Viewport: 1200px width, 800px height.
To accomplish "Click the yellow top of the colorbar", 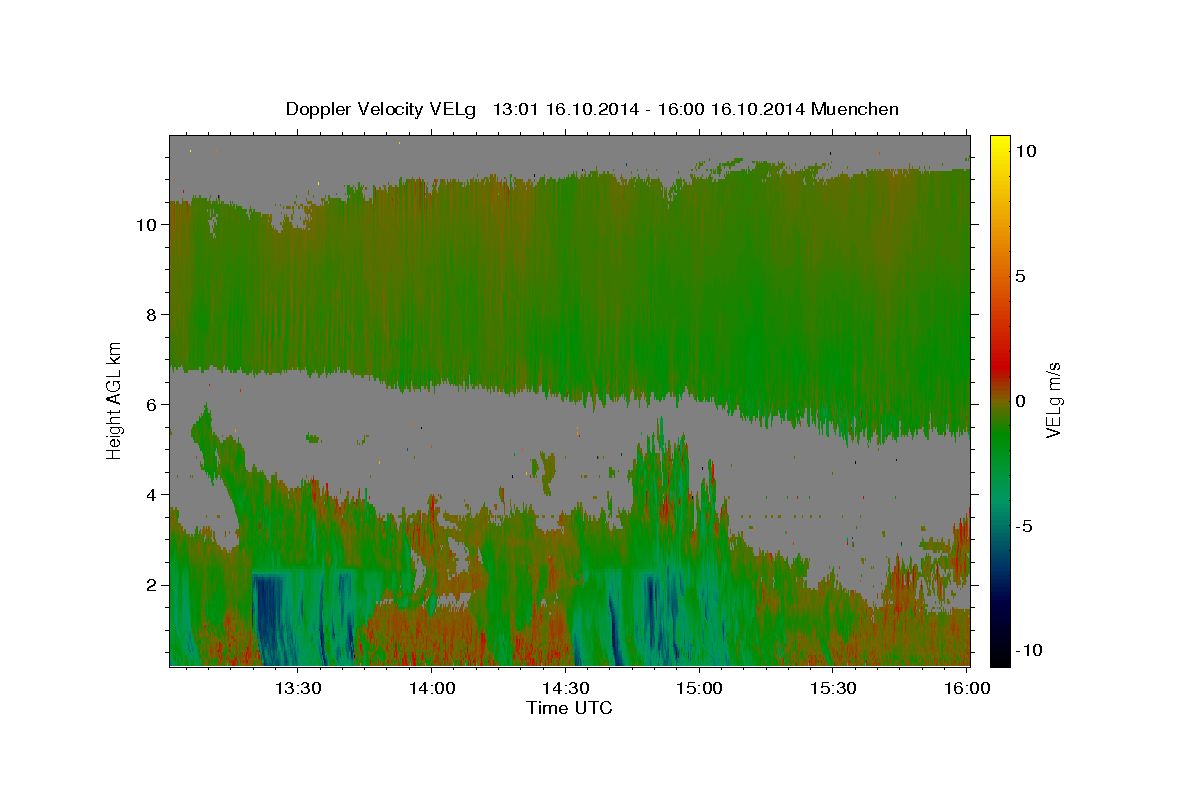I will (1000, 145).
